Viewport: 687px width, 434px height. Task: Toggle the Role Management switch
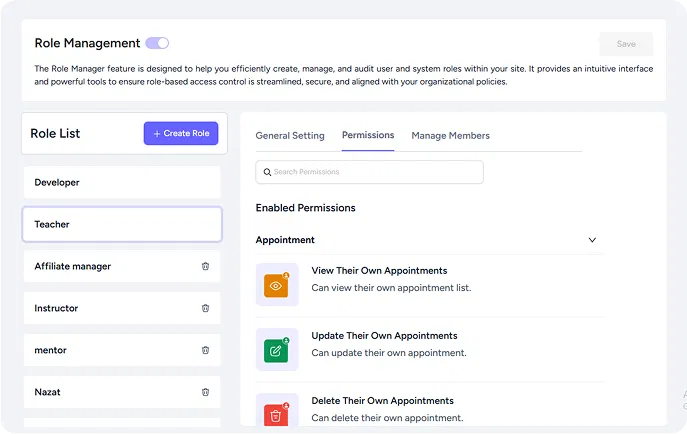[x=157, y=43]
